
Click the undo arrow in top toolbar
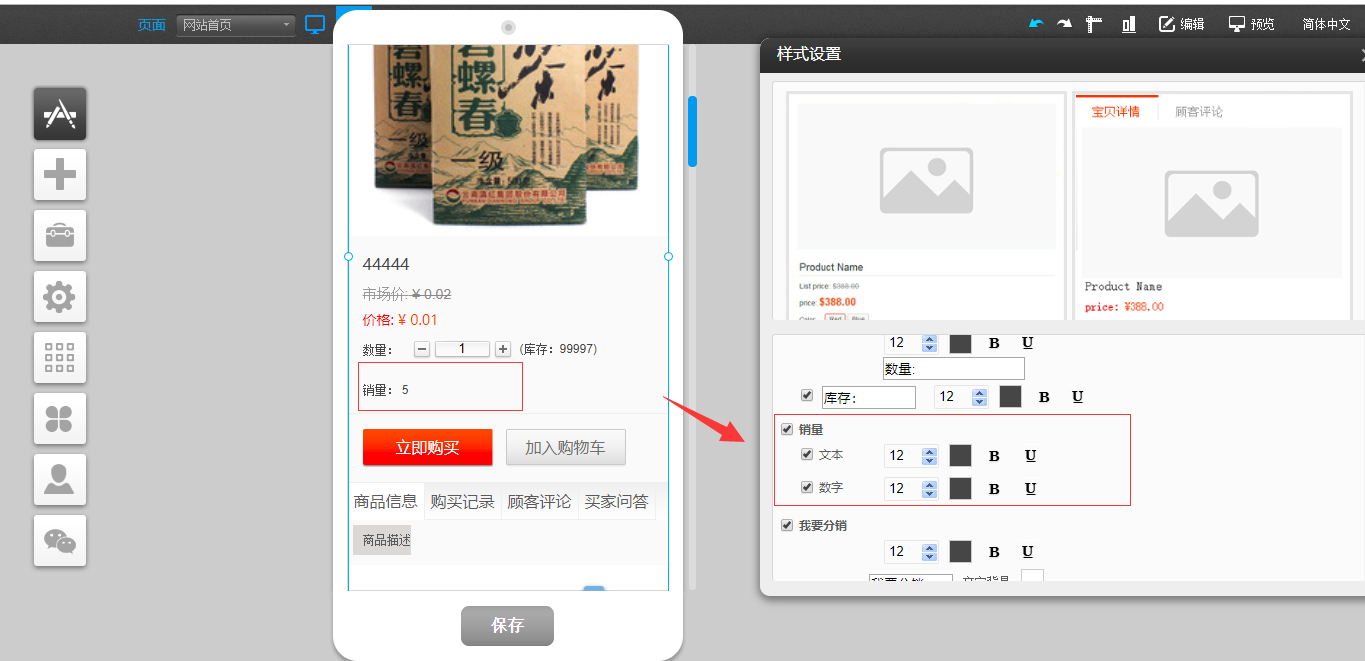pos(1036,24)
